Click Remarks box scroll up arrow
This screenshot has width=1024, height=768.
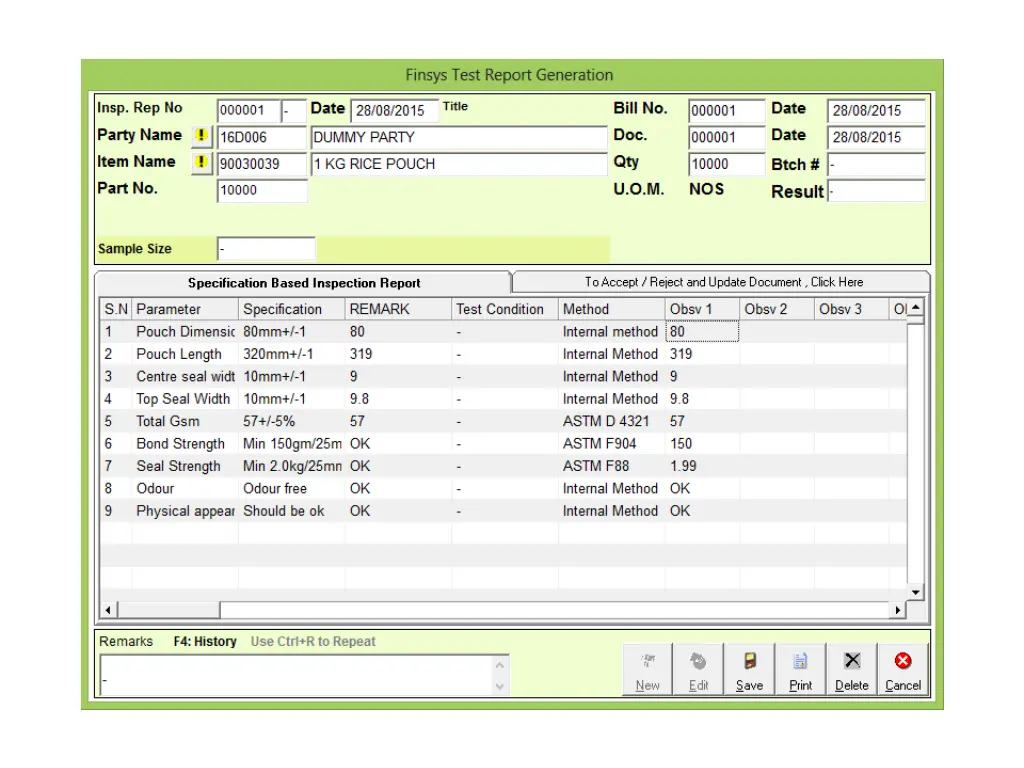point(500,665)
